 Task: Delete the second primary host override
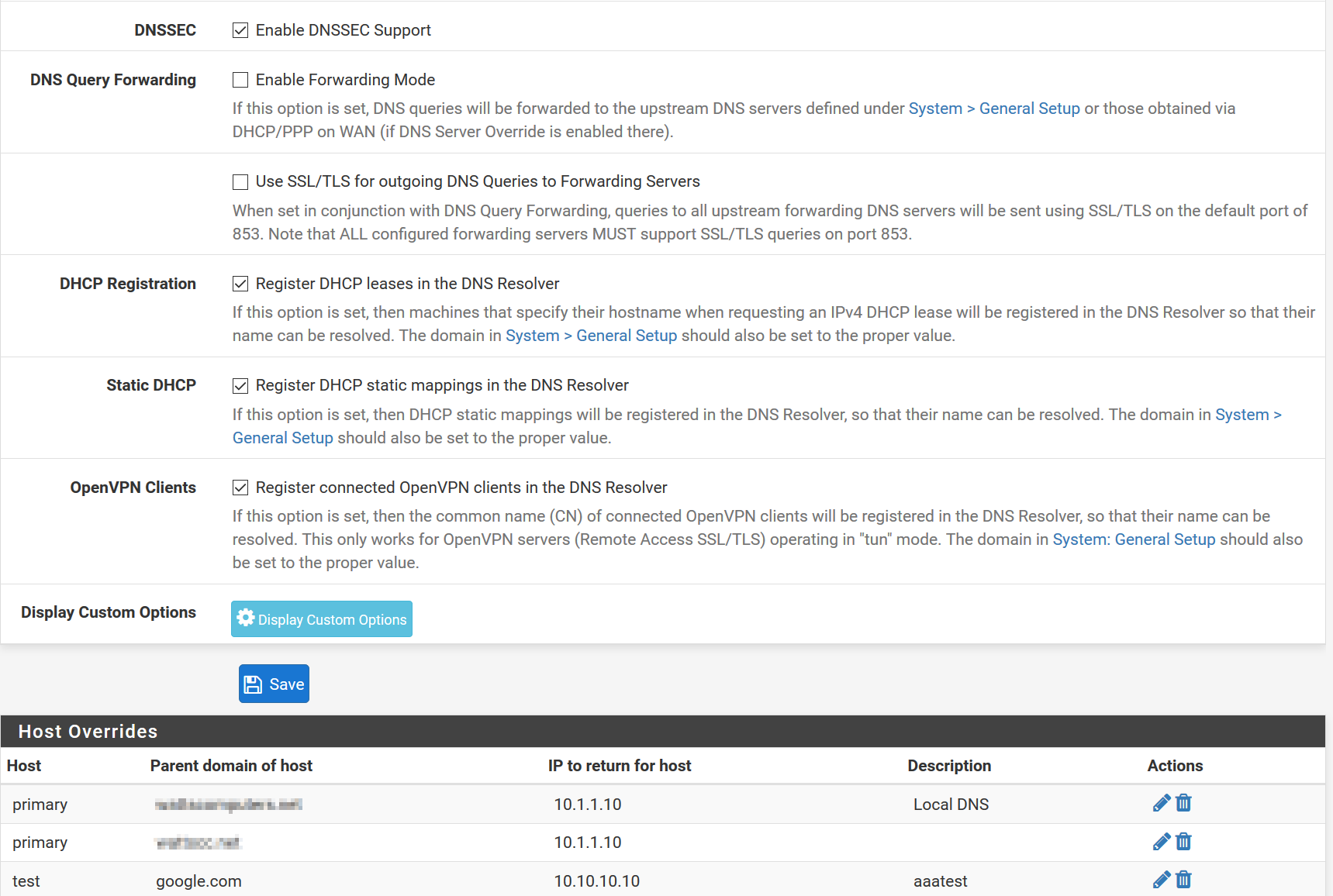point(1183,842)
